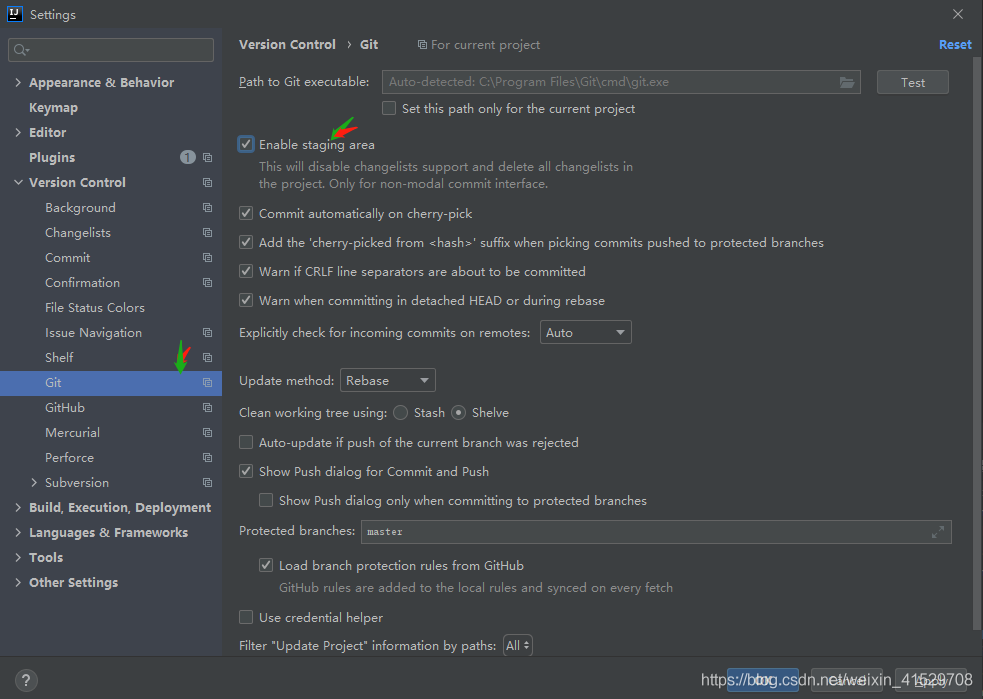Click the search magnifier icon in settings search
This screenshot has width=983, height=699.
[x=21, y=50]
